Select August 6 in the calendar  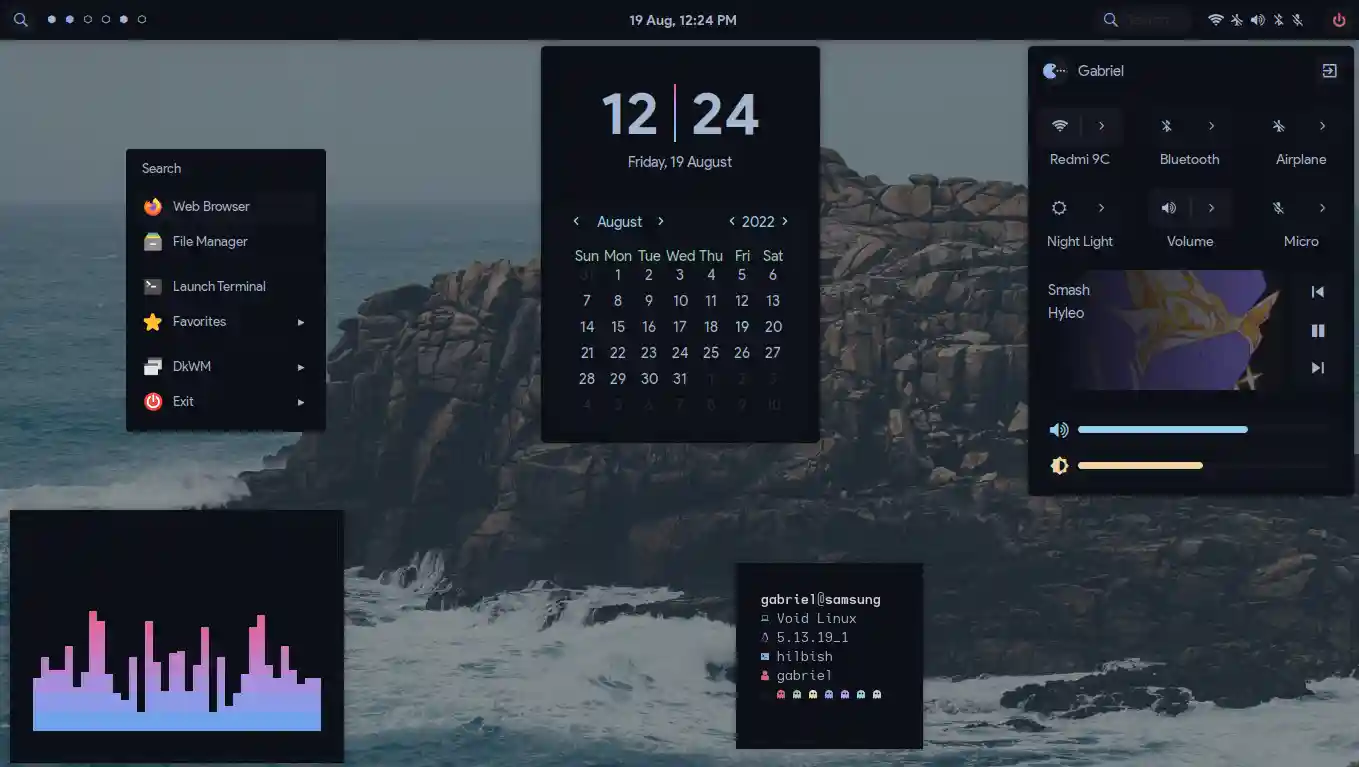click(x=773, y=274)
